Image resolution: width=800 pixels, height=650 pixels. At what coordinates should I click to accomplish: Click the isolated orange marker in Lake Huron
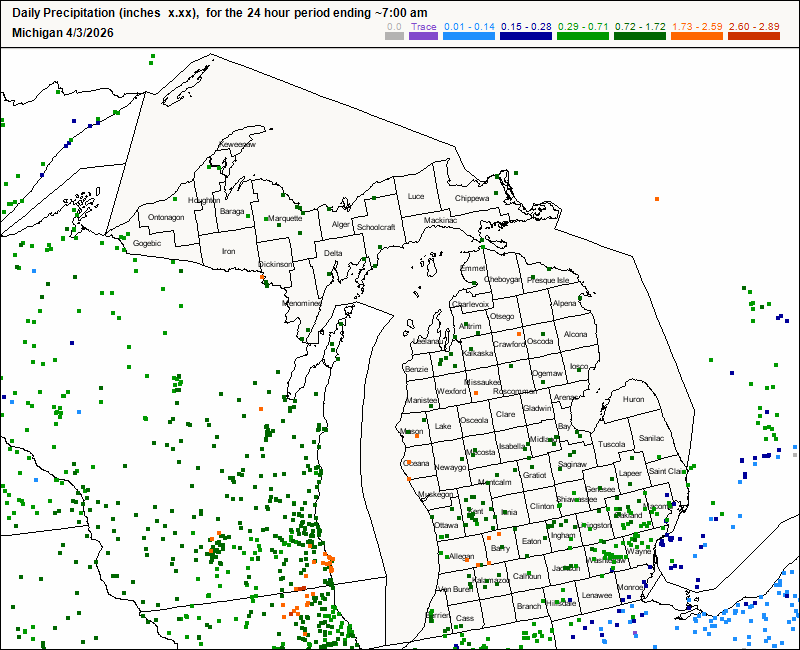point(657,199)
